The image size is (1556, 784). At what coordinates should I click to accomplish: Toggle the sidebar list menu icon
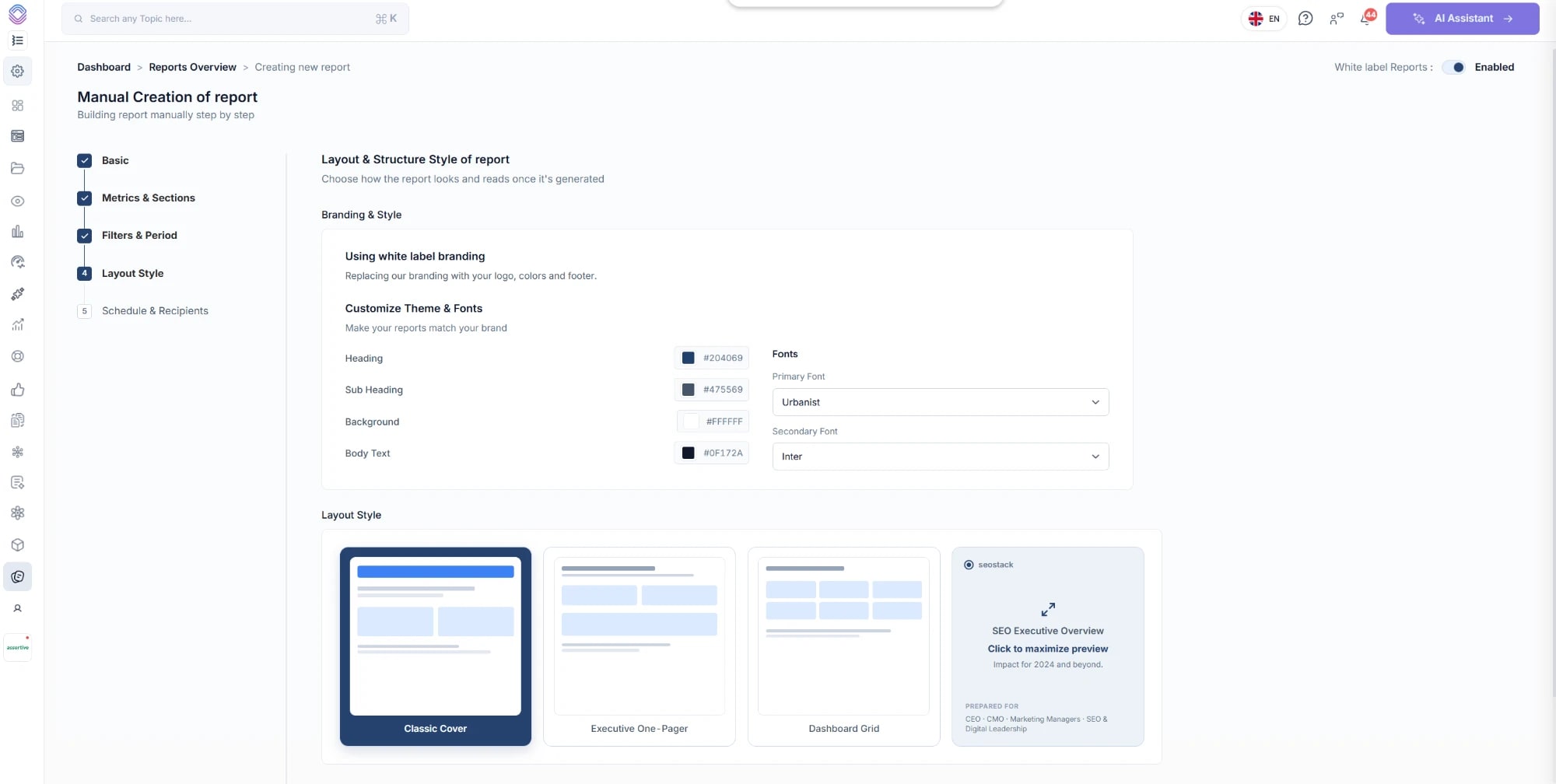click(17, 40)
